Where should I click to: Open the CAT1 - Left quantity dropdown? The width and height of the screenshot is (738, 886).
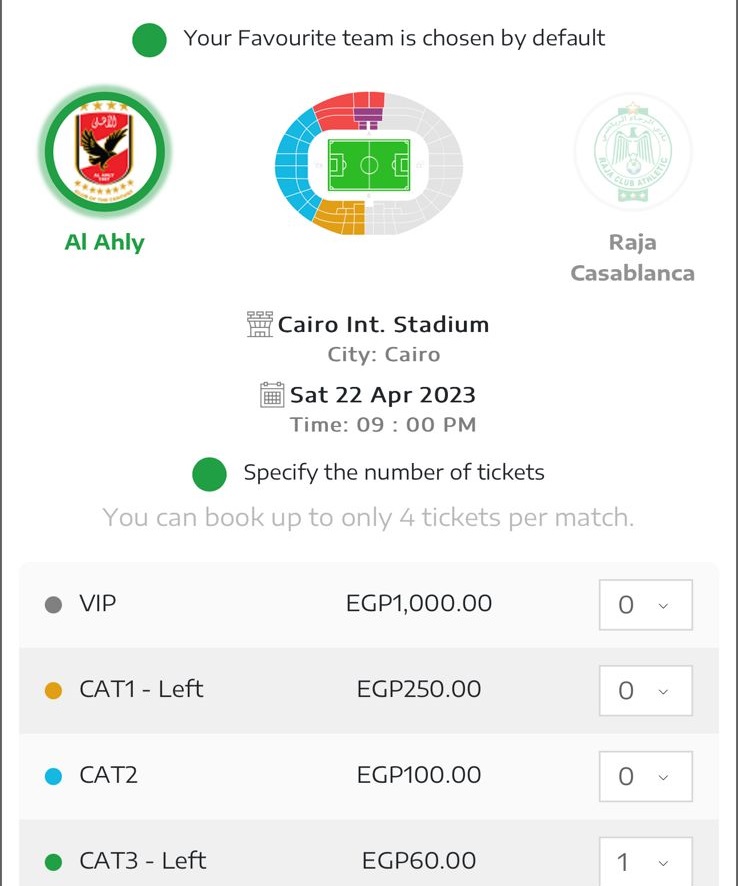coord(645,690)
